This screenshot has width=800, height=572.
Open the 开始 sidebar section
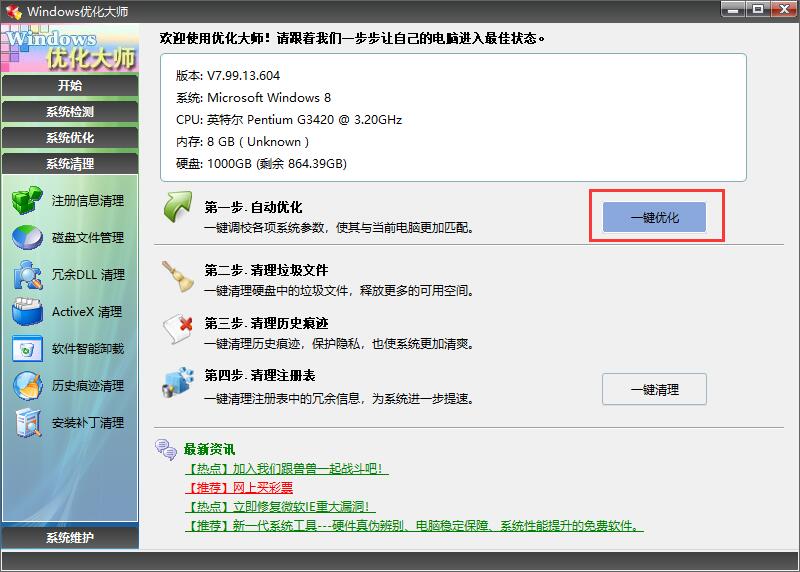(70, 85)
